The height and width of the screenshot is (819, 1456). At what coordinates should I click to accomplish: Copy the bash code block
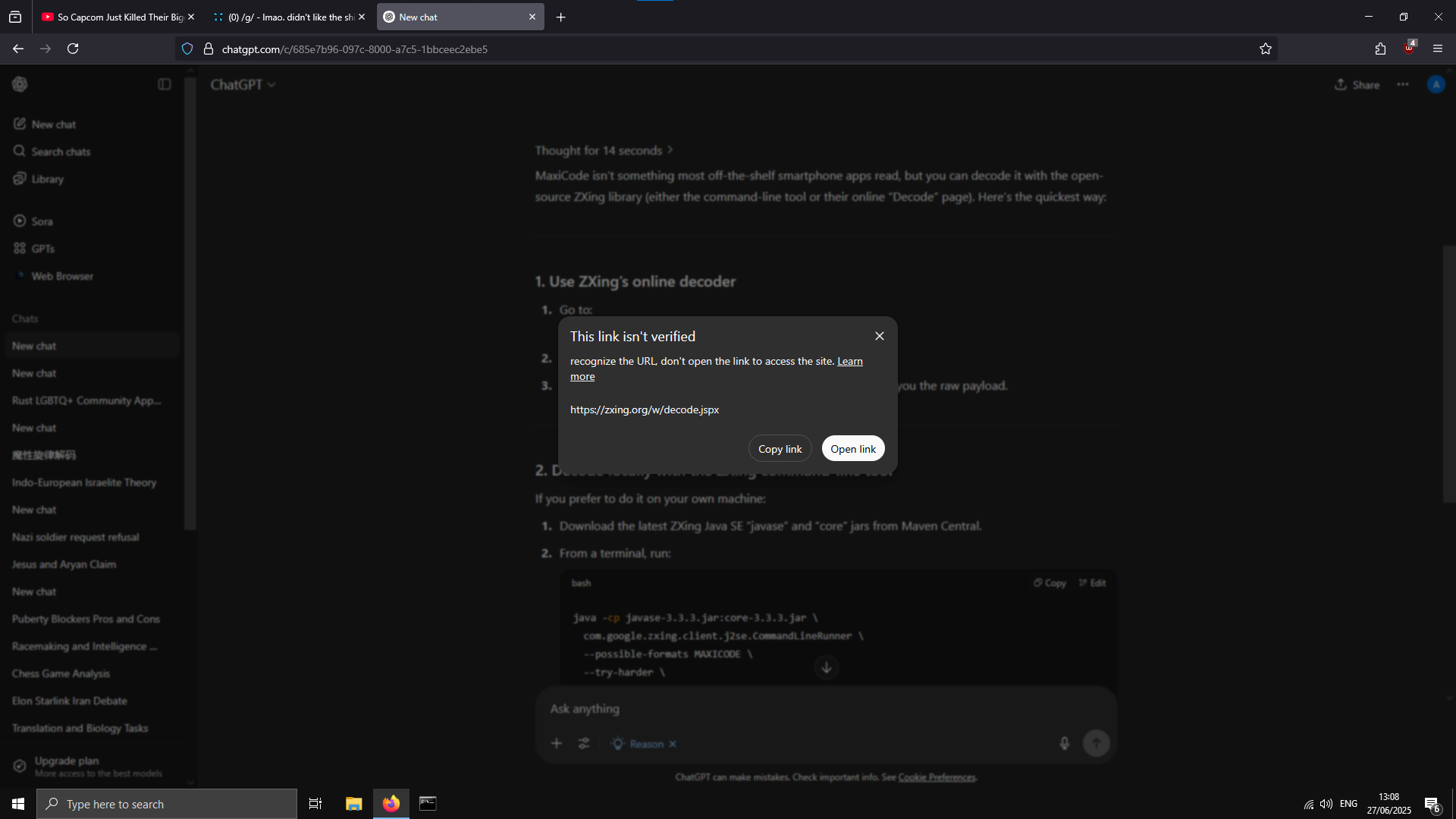pos(1050,583)
